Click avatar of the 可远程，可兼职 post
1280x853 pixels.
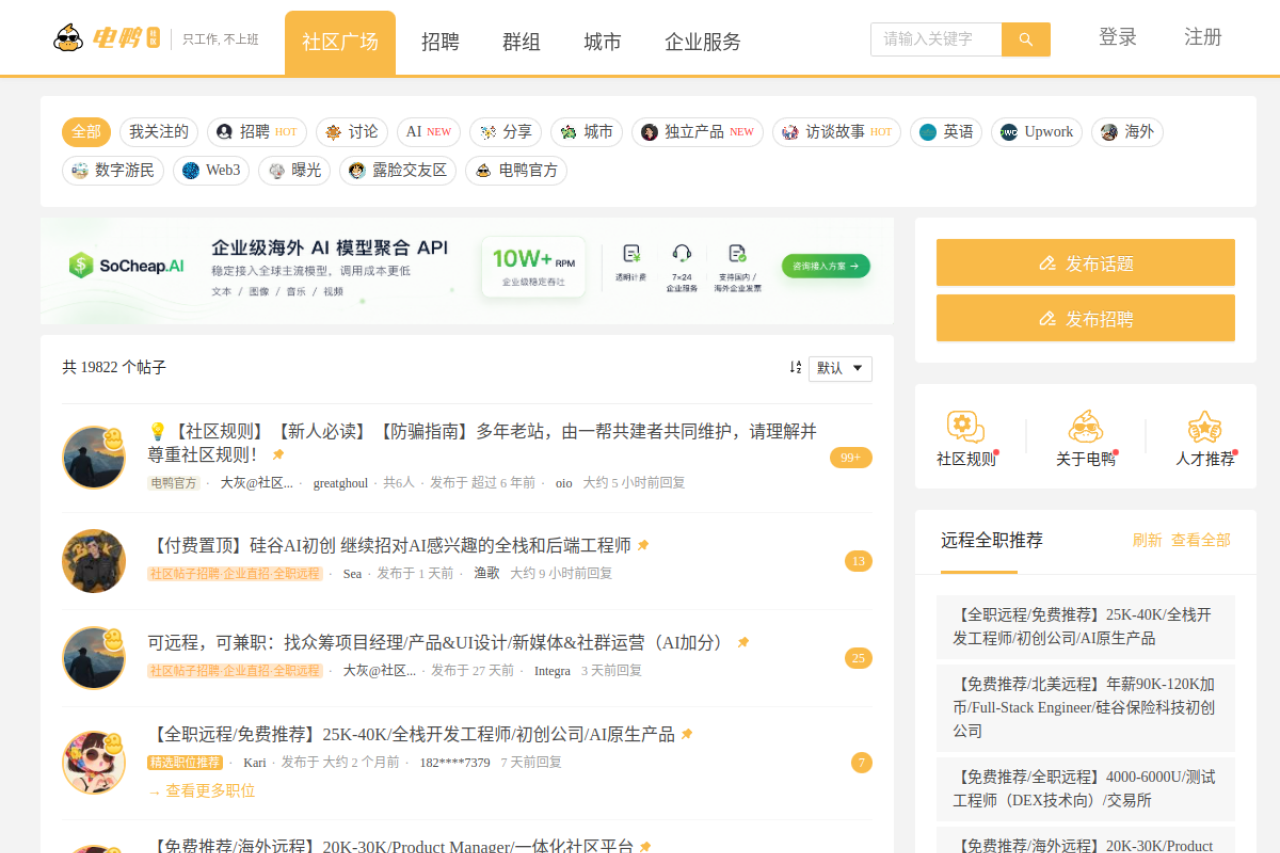tap(94, 658)
